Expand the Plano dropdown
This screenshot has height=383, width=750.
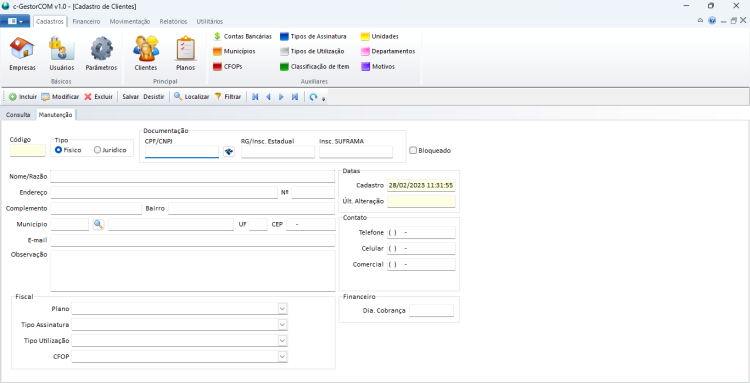pos(282,309)
